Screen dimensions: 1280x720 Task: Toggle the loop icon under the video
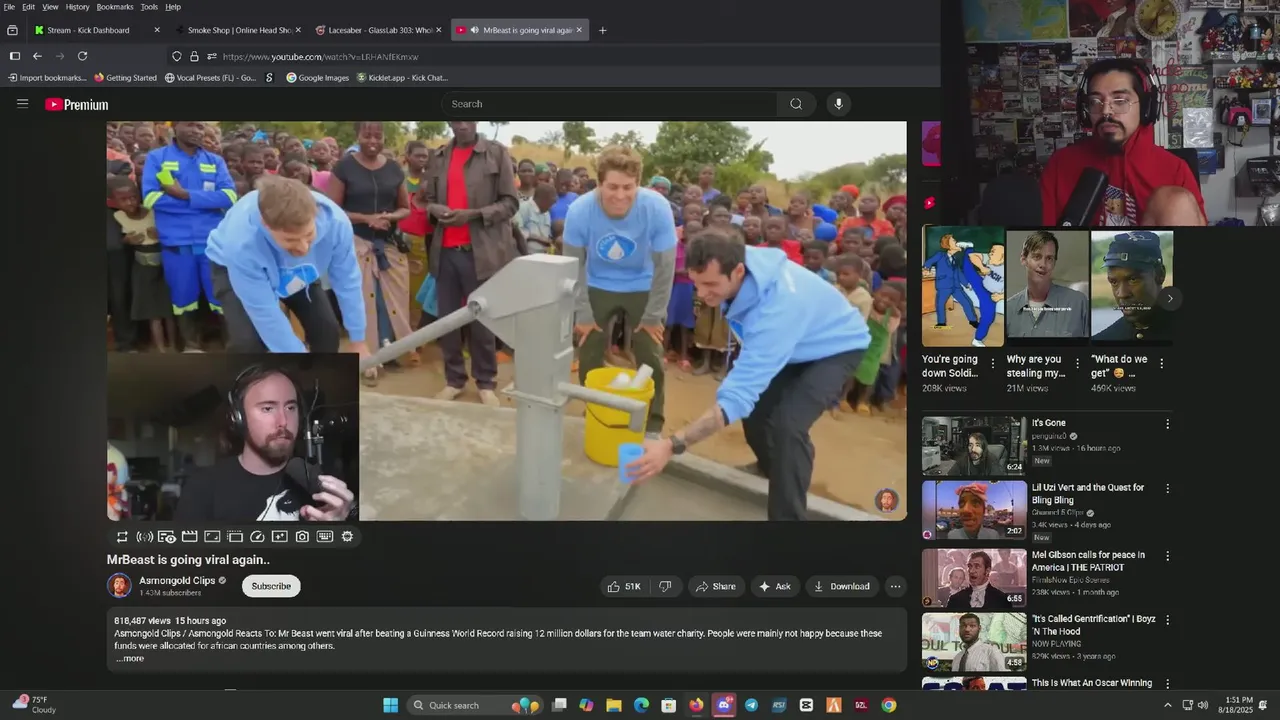click(122, 537)
